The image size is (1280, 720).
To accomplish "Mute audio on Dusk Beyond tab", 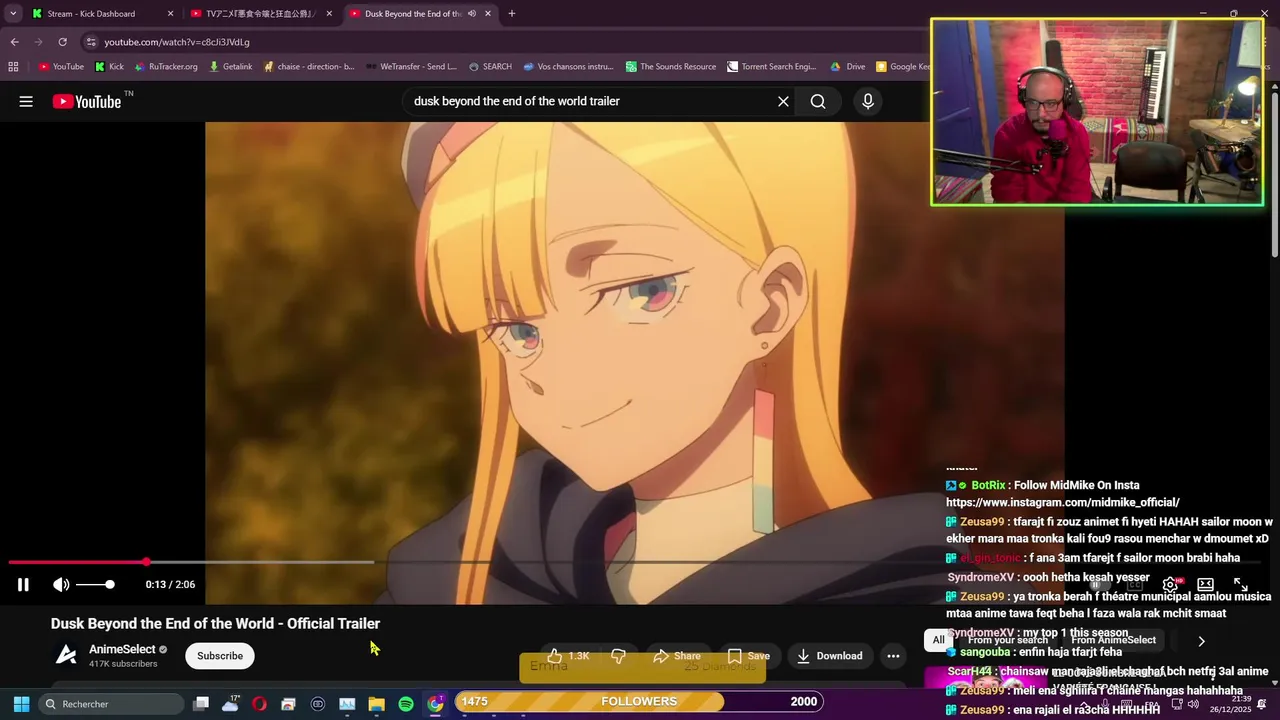I will 471,14.
